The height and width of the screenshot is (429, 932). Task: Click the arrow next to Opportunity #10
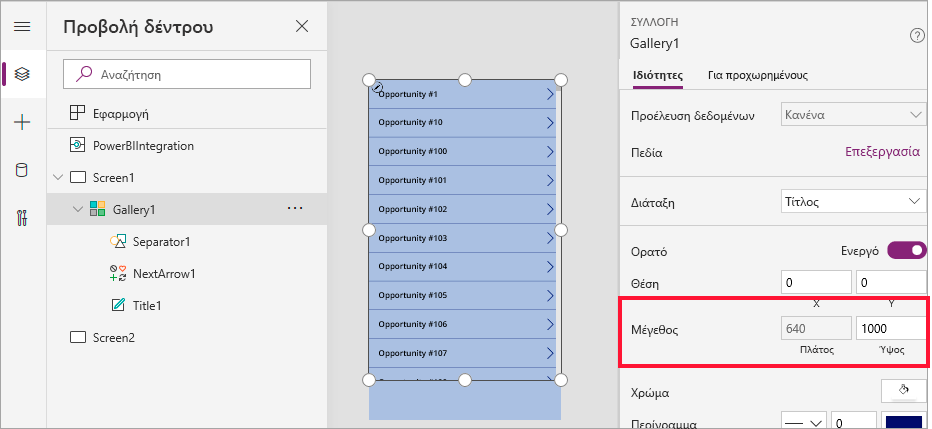(550, 122)
